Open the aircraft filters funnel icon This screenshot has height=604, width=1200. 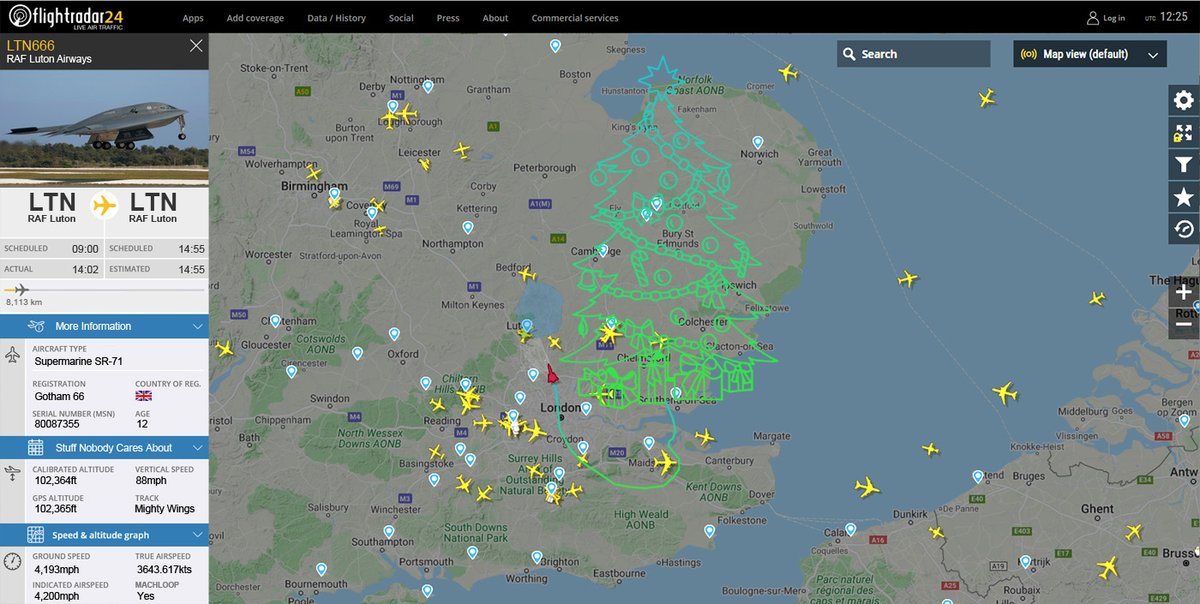click(x=1183, y=164)
